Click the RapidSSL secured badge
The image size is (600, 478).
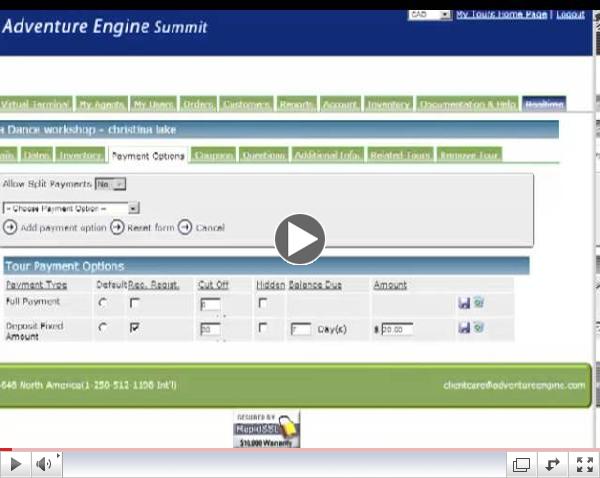(266, 429)
